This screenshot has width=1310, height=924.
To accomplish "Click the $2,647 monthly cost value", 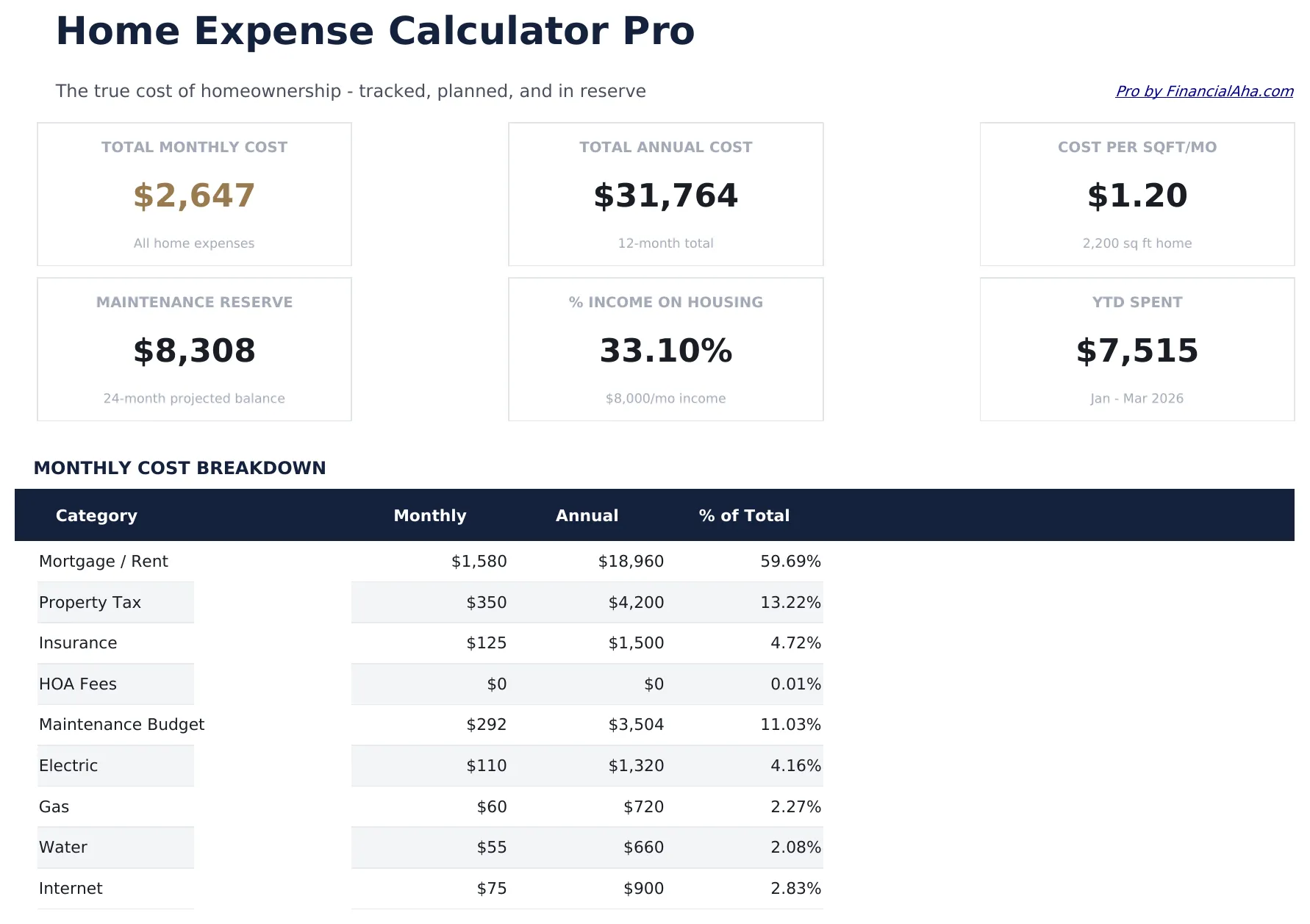I will (193, 196).
